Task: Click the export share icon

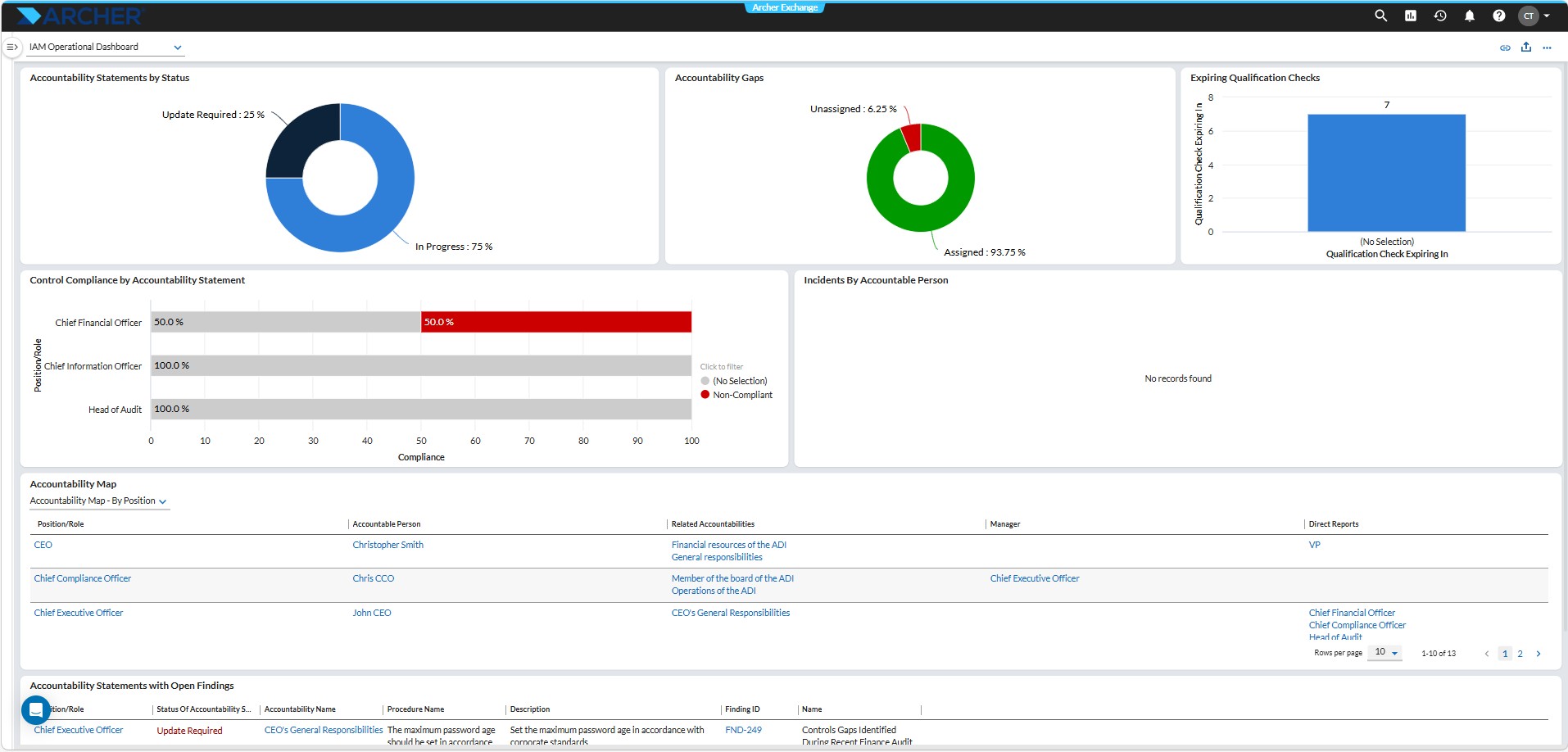Action: [x=1525, y=48]
